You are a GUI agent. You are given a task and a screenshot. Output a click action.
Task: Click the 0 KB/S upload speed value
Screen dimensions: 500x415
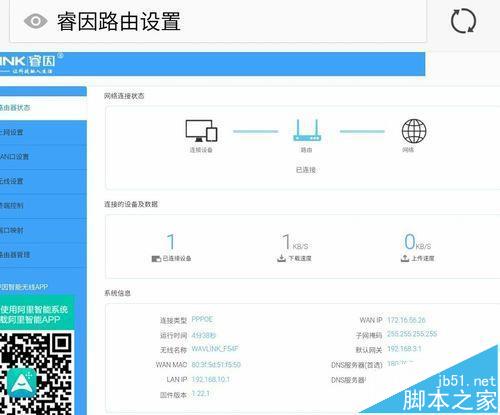pos(417,242)
